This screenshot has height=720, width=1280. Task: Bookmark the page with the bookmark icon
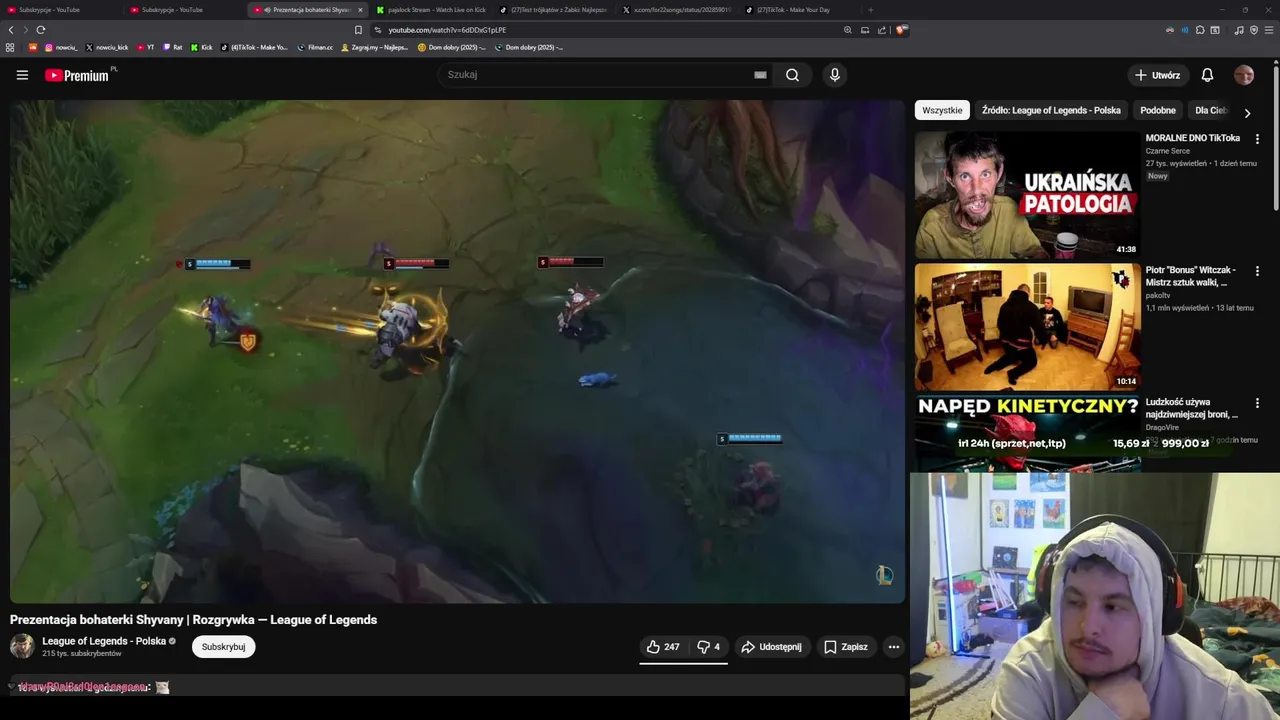click(x=358, y=30)
